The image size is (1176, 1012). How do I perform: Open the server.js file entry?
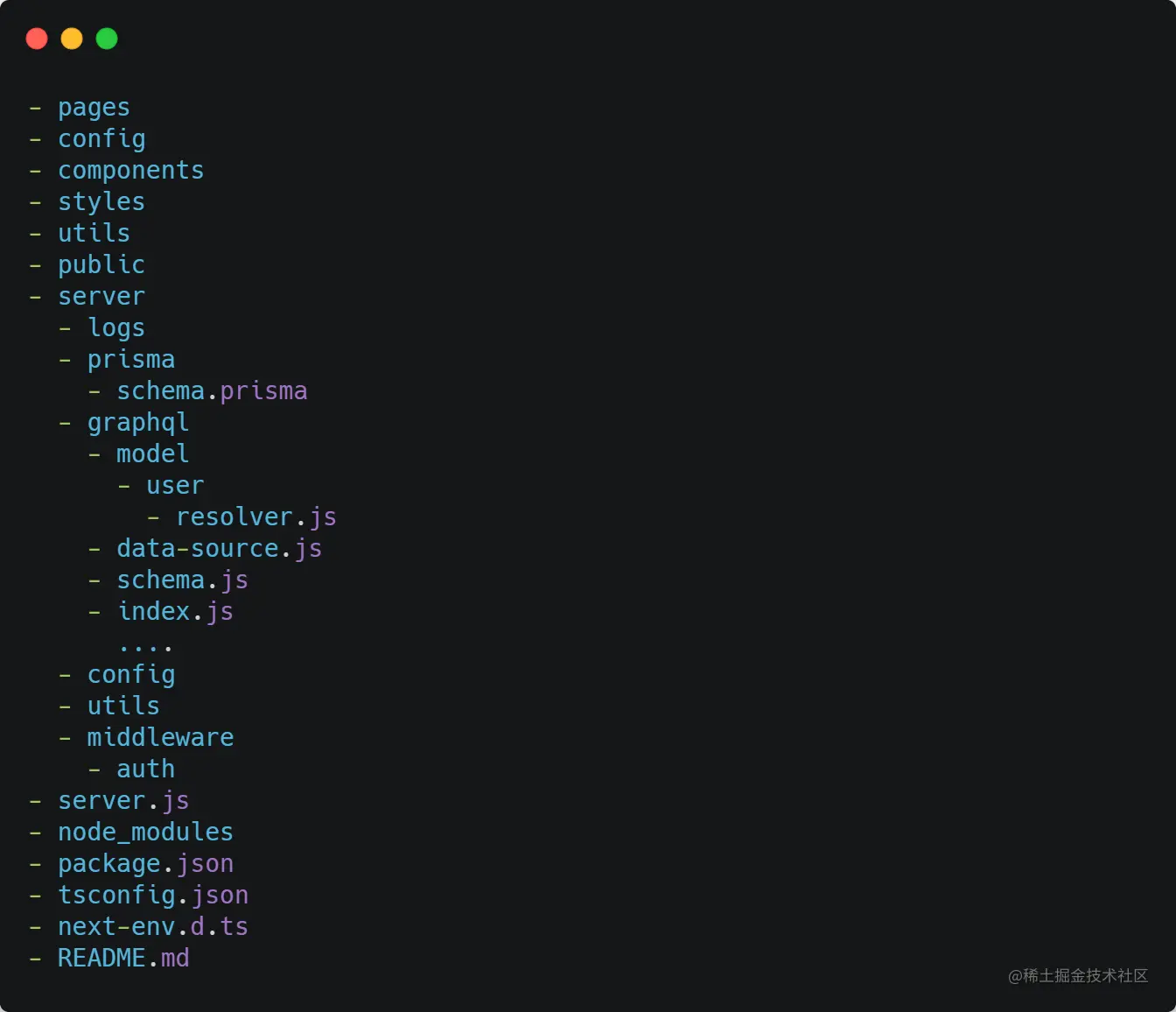123,800
